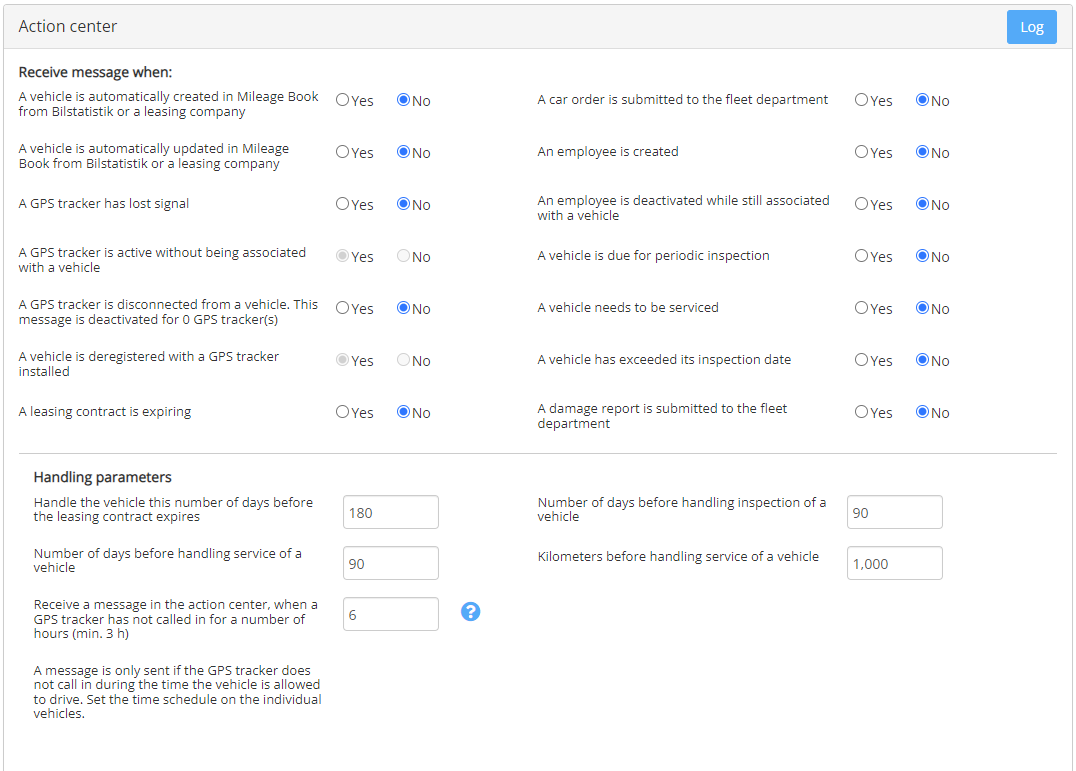Select No for car order submitted message
Screen dimensions: 1076x771
tap(922, 100)
